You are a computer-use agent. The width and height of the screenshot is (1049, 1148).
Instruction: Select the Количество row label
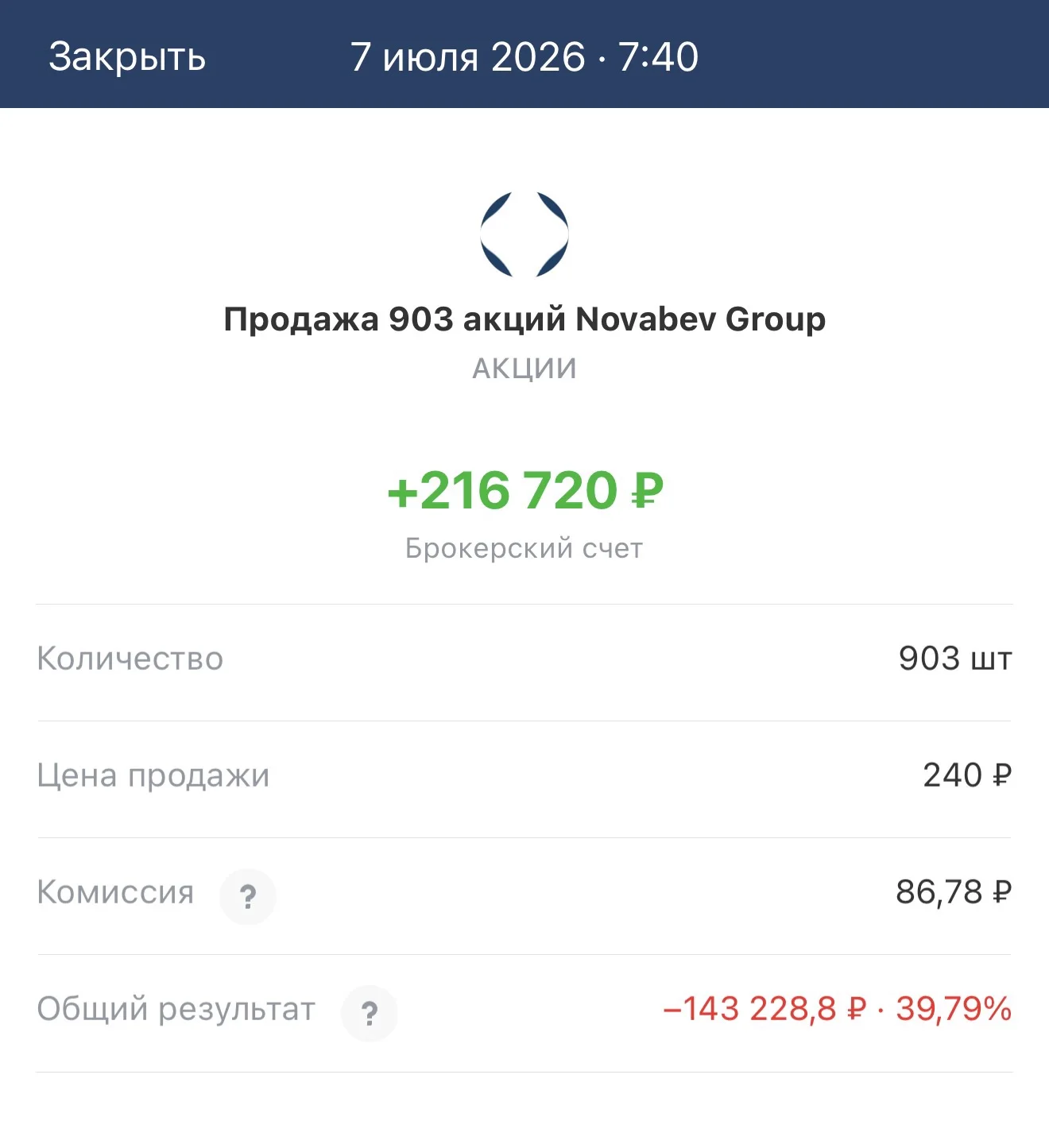(130, 659)
